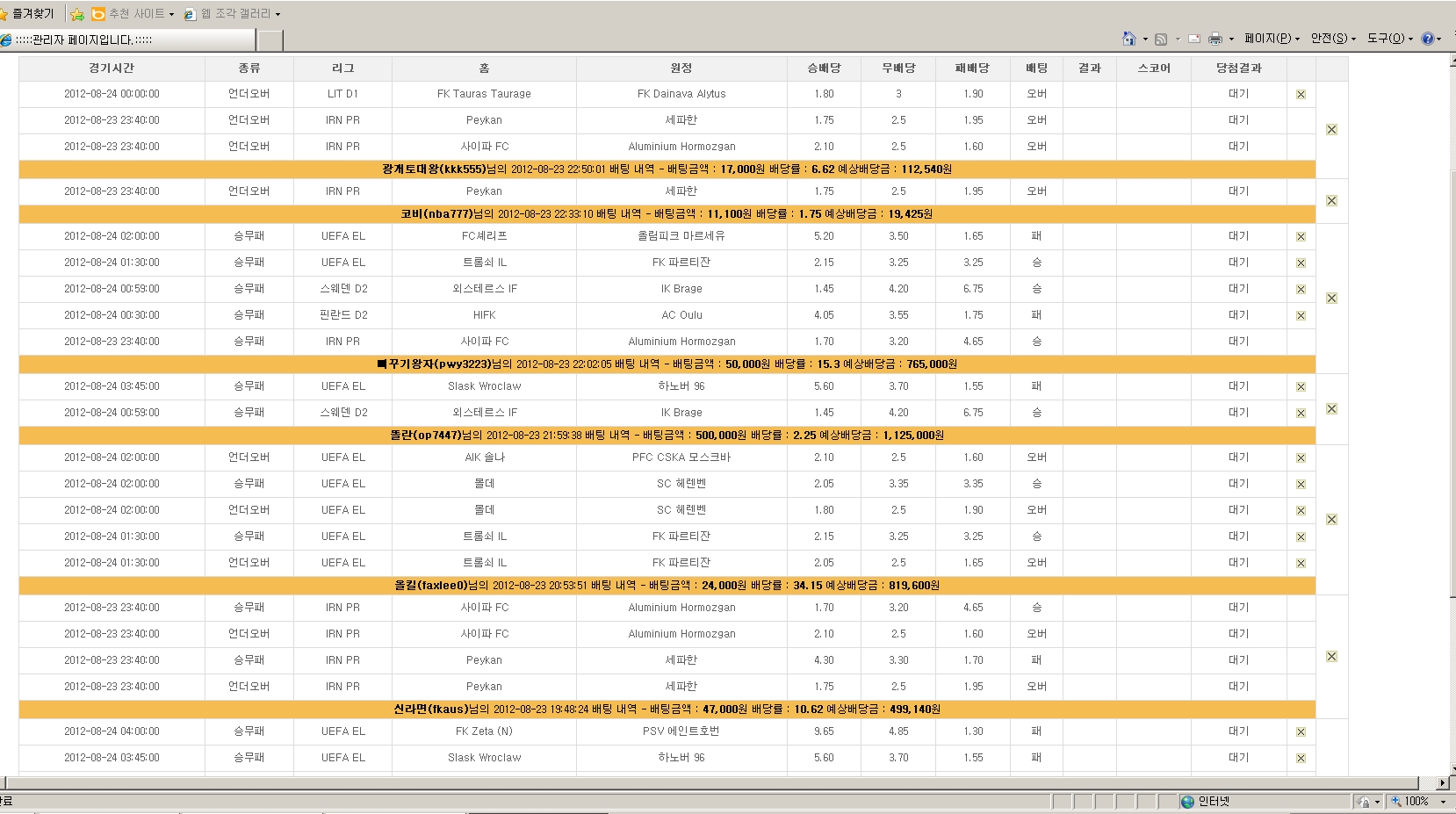Click the 승배당 column header
Image resolution: width=1456 pixels, height=814 pixels.
(825, 68)
